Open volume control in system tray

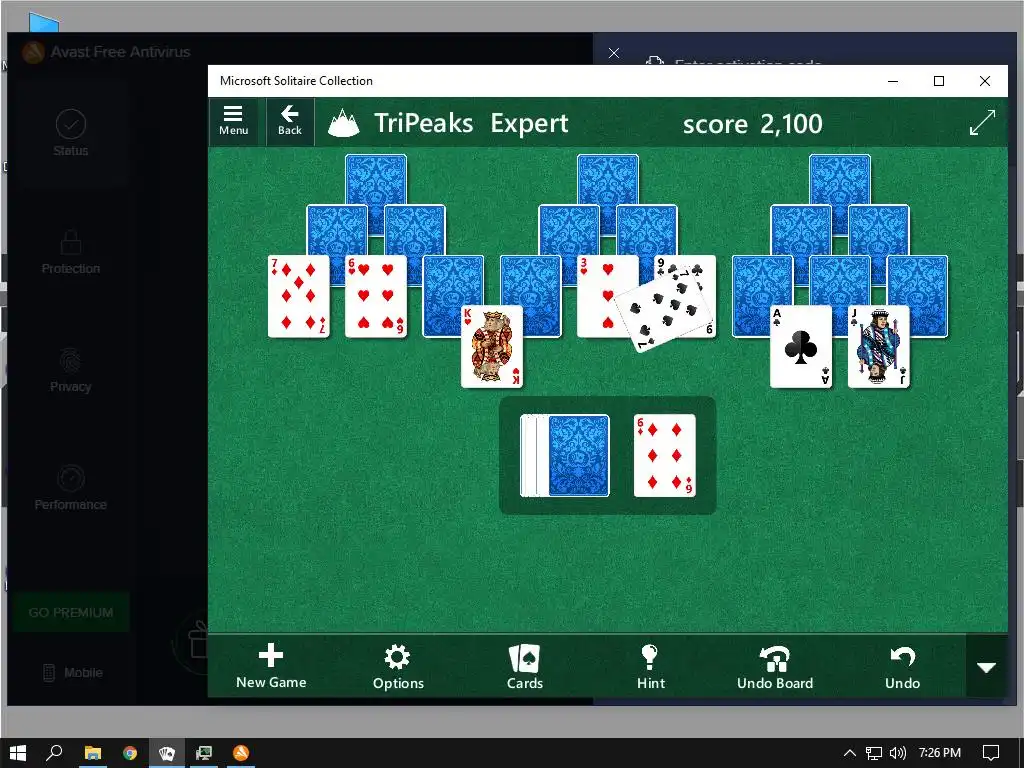click(x=898, y=753)
